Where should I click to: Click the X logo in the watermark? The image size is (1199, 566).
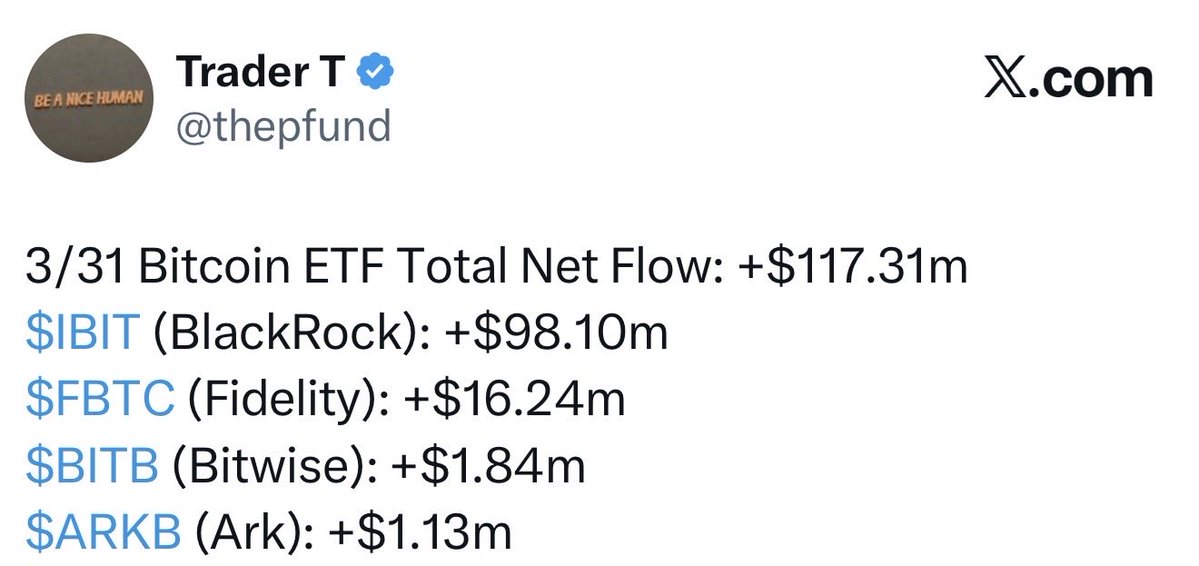1006,80
